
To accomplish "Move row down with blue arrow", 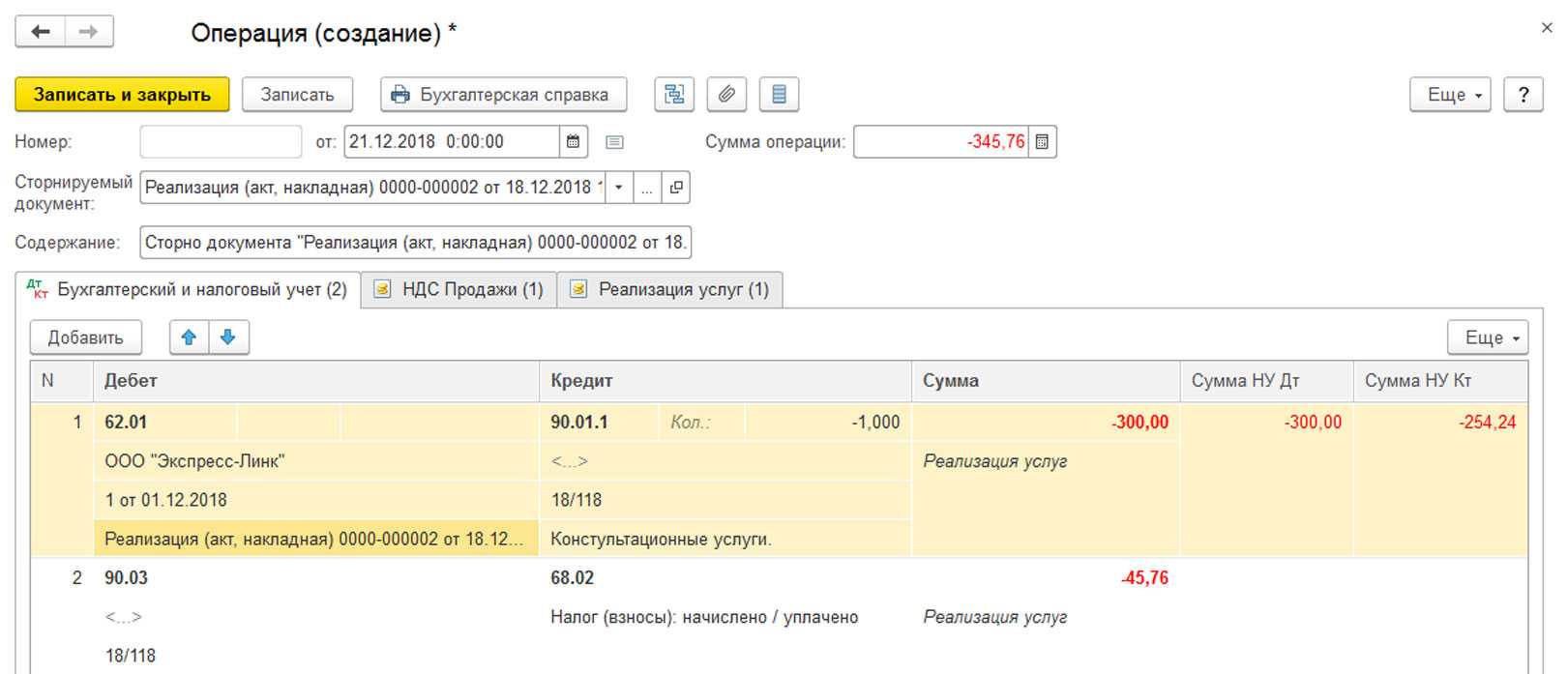I will tap(228, 337).
